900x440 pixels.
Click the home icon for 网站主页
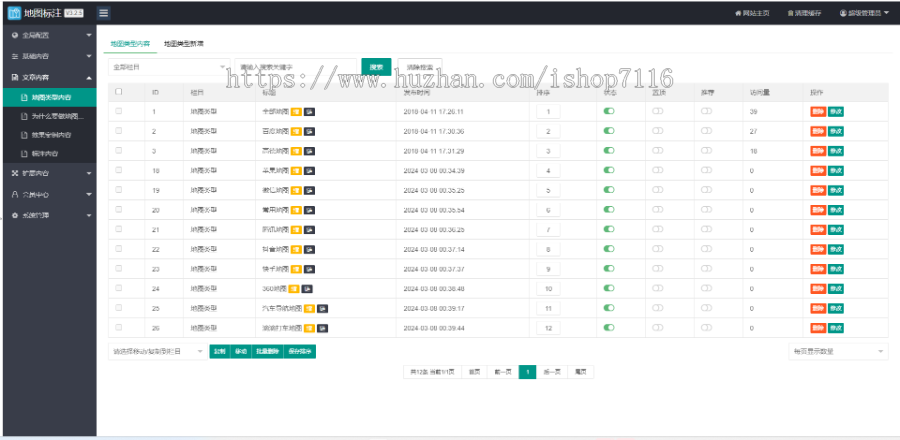coord(738,13)
